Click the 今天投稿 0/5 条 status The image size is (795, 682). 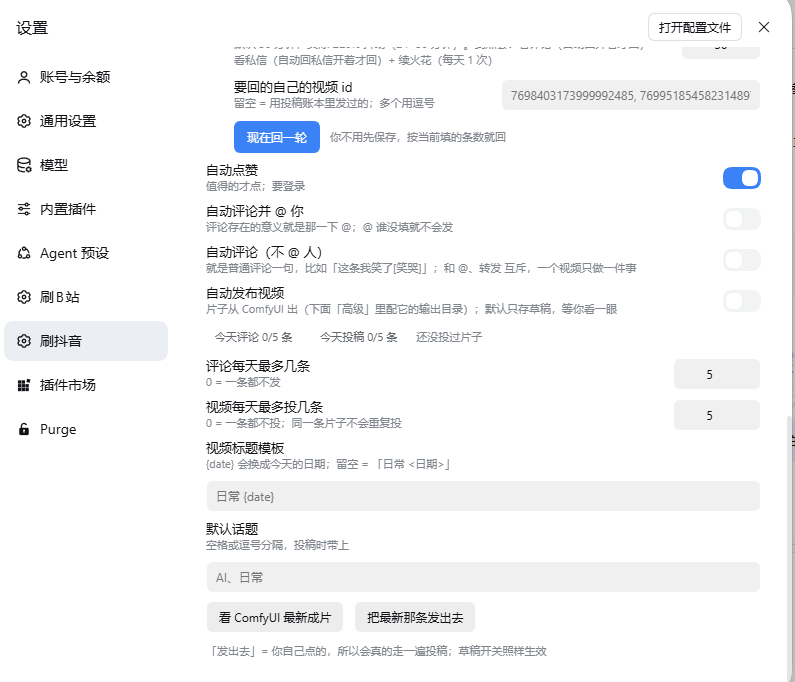[x=358, y=337]
